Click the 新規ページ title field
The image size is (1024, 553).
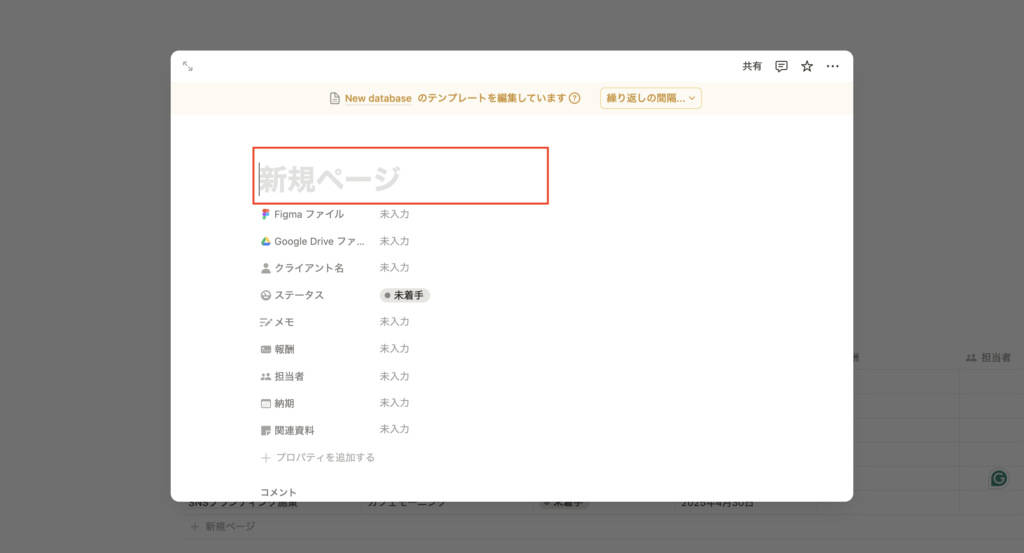point(400,178)
